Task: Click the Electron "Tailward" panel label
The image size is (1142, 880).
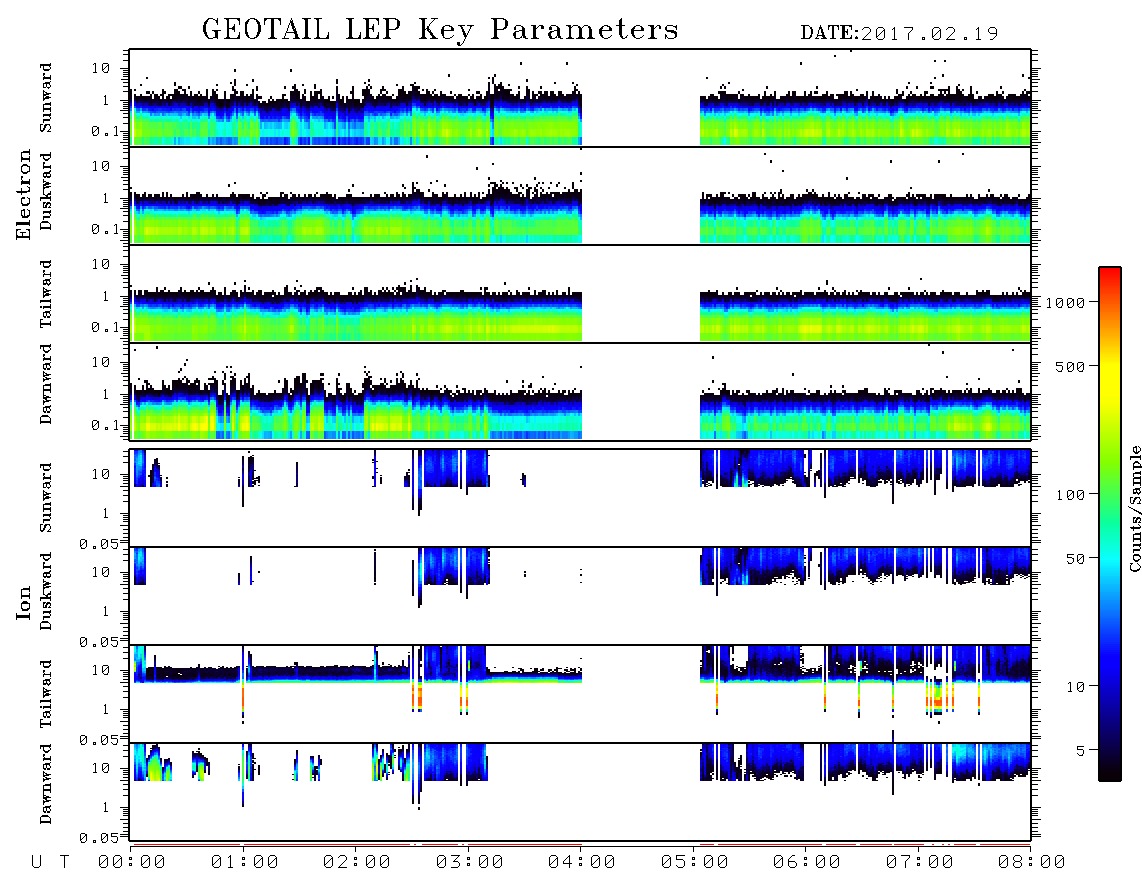Action: pyautogui.click(x=46, y=294)
